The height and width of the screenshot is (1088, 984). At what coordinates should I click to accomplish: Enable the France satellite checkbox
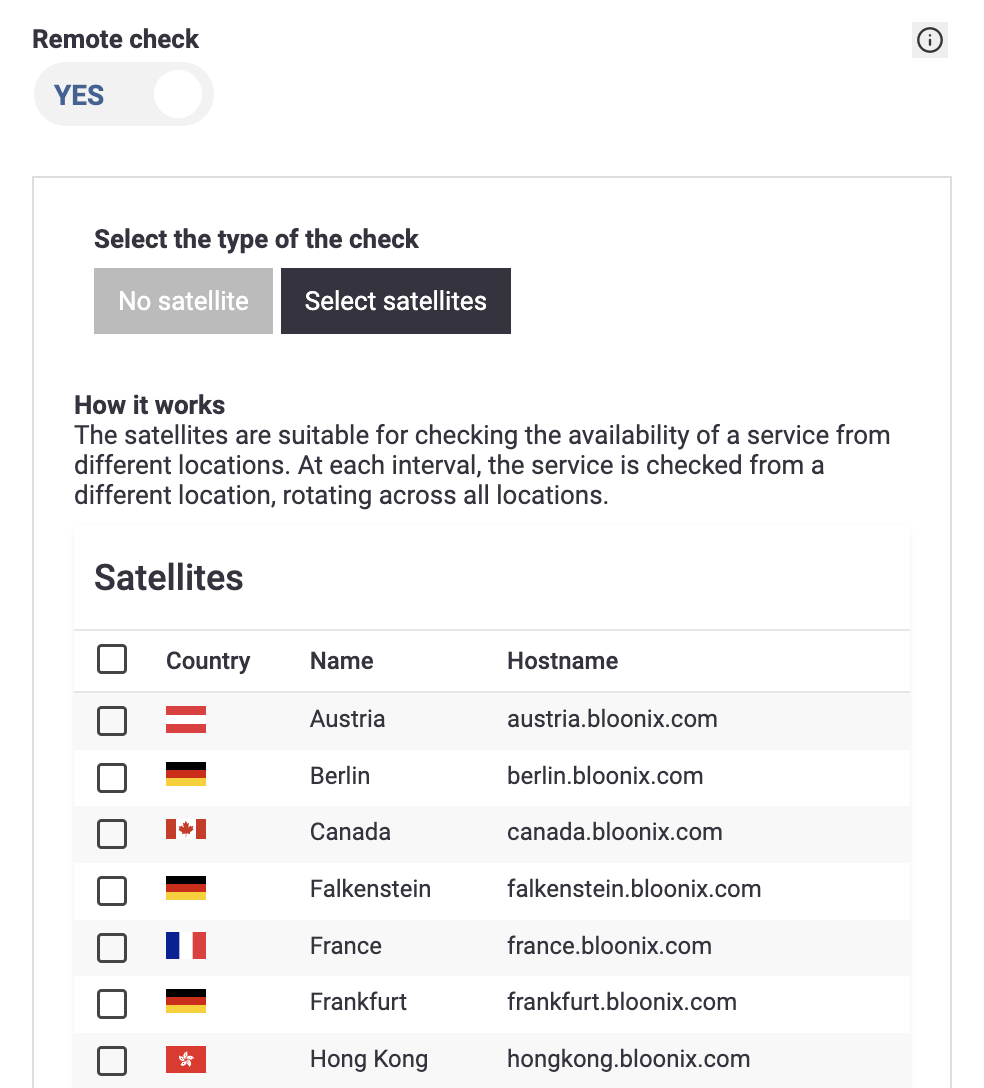click(x=112, y=948)
